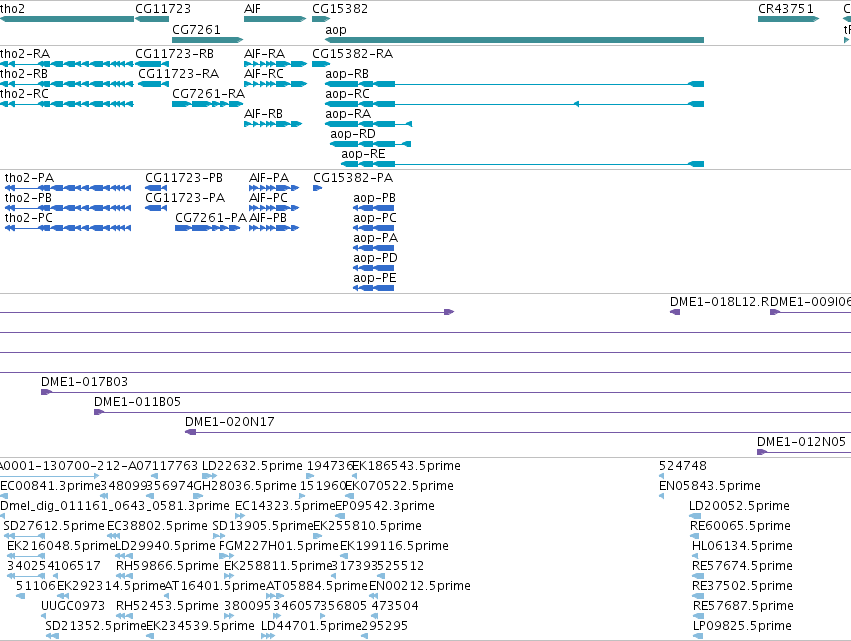Click EST RE60065.5prime
The width and height of the screenshot is (851, 641).
click(x=696, y=536)
